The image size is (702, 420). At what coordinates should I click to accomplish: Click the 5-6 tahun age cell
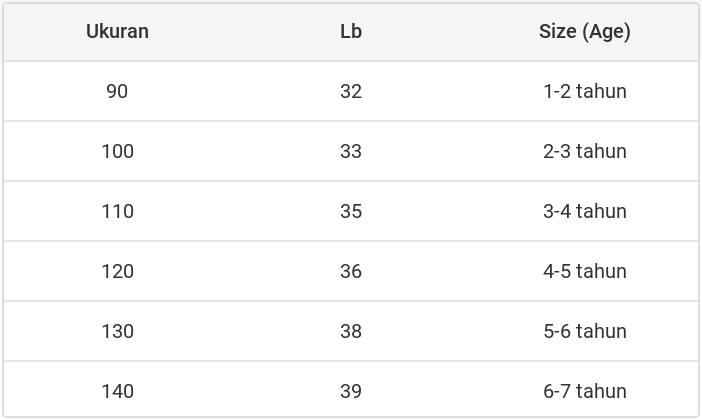click(584, 331)
